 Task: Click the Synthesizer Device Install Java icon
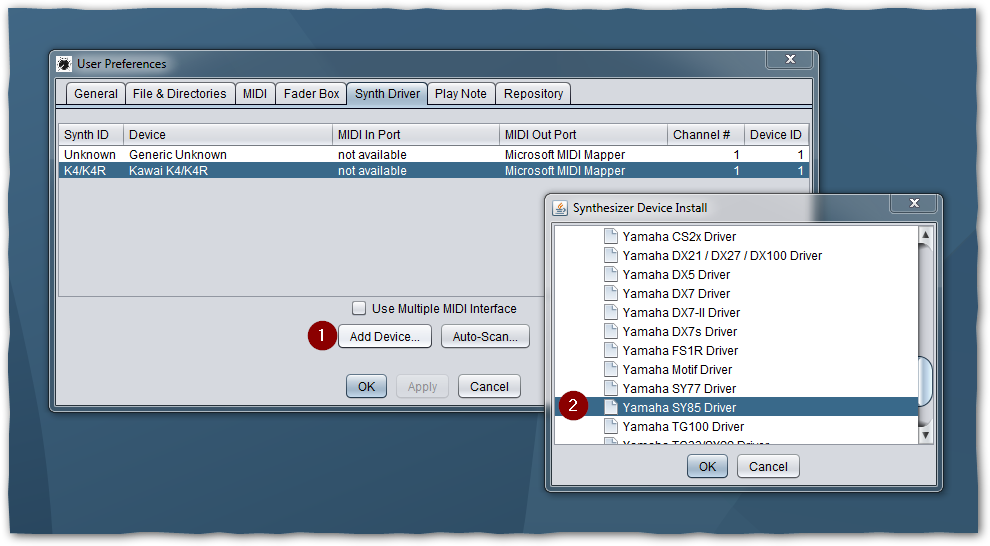(559, 208)
